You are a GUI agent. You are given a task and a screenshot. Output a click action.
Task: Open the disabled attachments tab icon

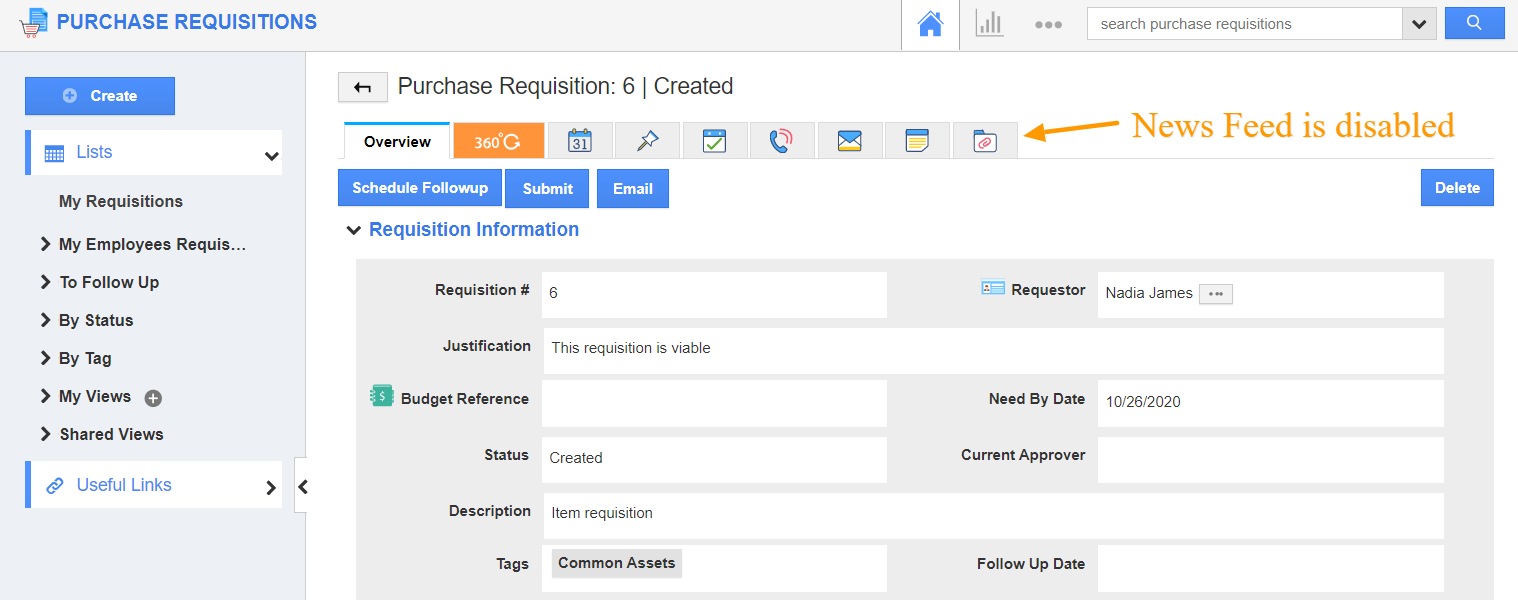[x=984, y=140]
